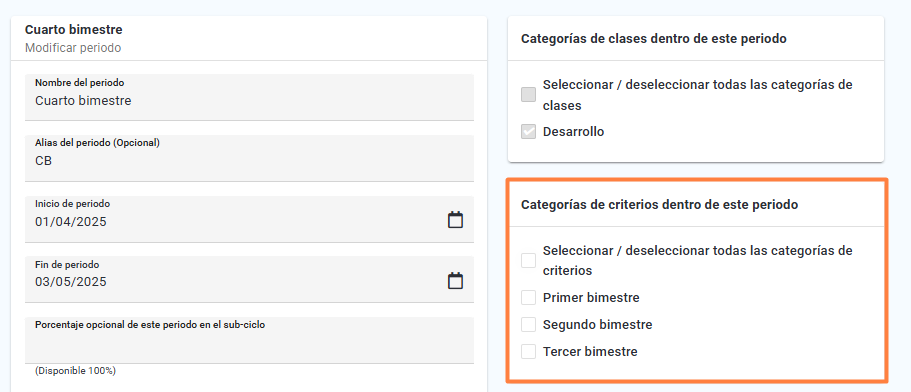Toggle select all categorías de criterios checkbox
Viewport: 911px width, 392px height.
tap(528, 261)
